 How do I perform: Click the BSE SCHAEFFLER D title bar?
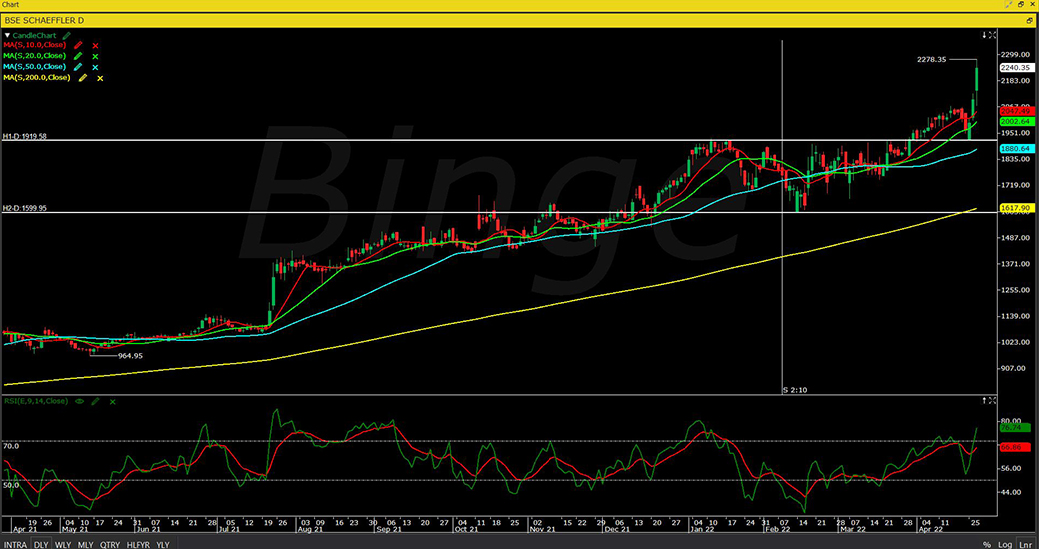click(520, 21)
